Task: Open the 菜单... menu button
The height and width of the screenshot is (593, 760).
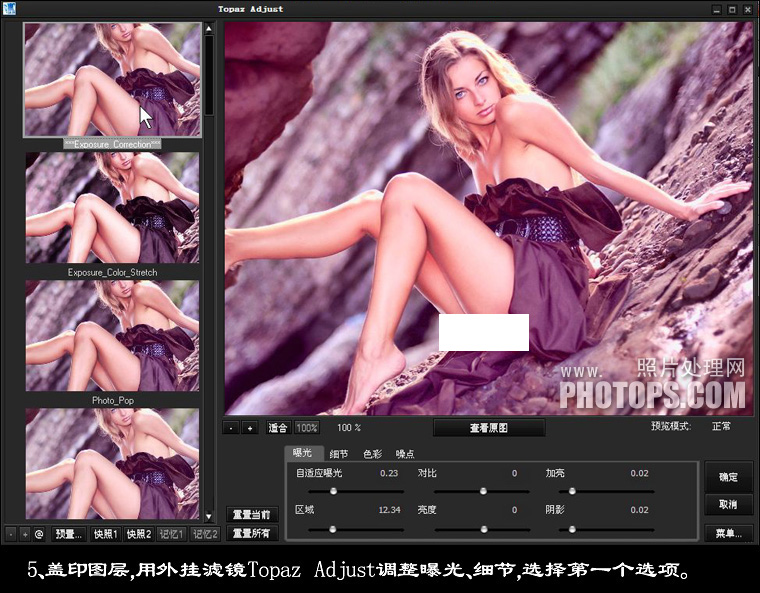Action: coord(728,533)
